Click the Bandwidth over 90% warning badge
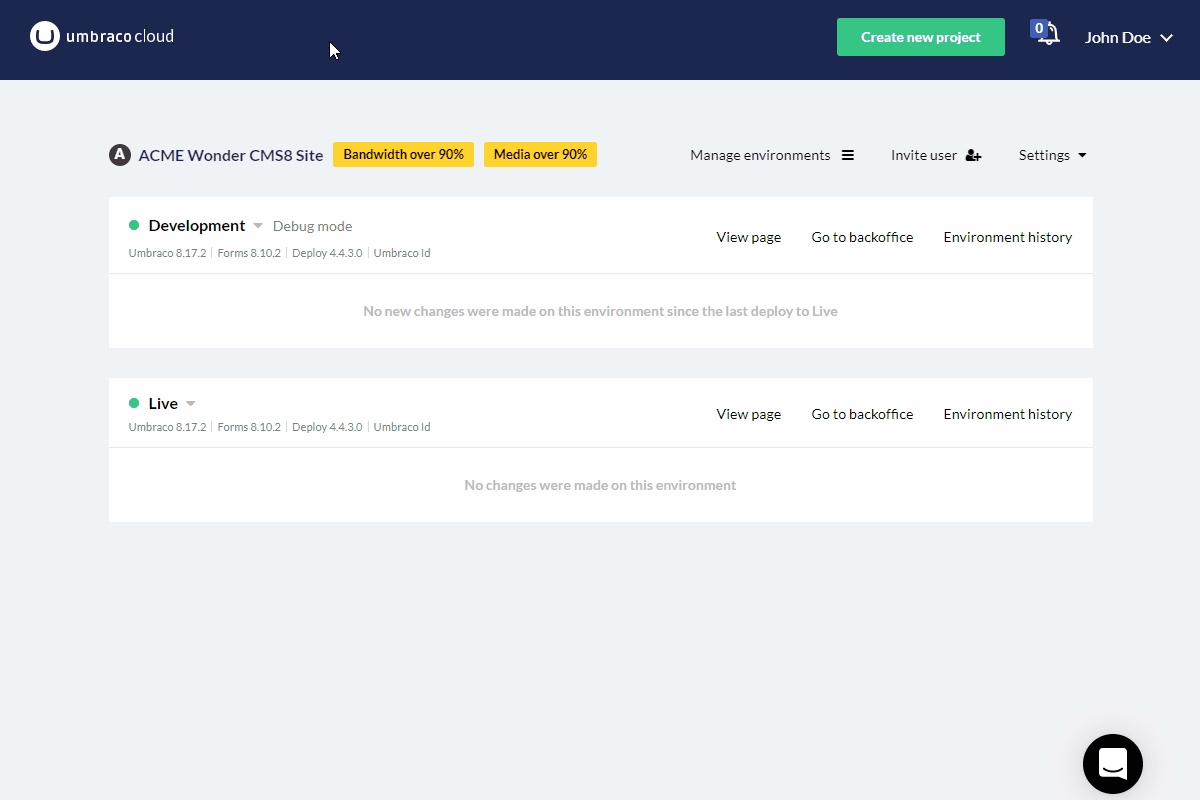This screenshot has height=800, width=1200. coord(403,155)
